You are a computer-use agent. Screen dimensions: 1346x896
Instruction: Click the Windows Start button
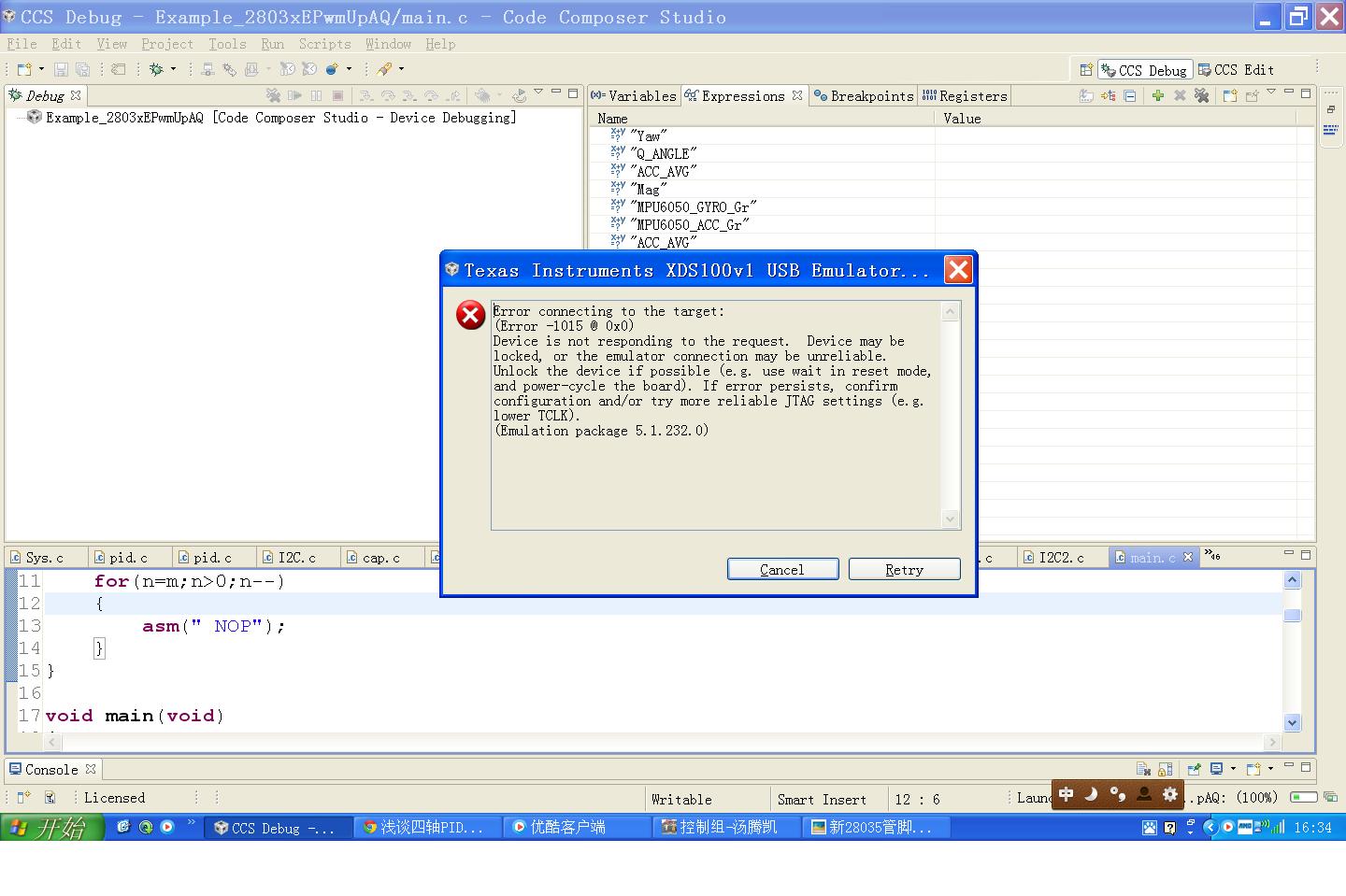coord(52,828)
